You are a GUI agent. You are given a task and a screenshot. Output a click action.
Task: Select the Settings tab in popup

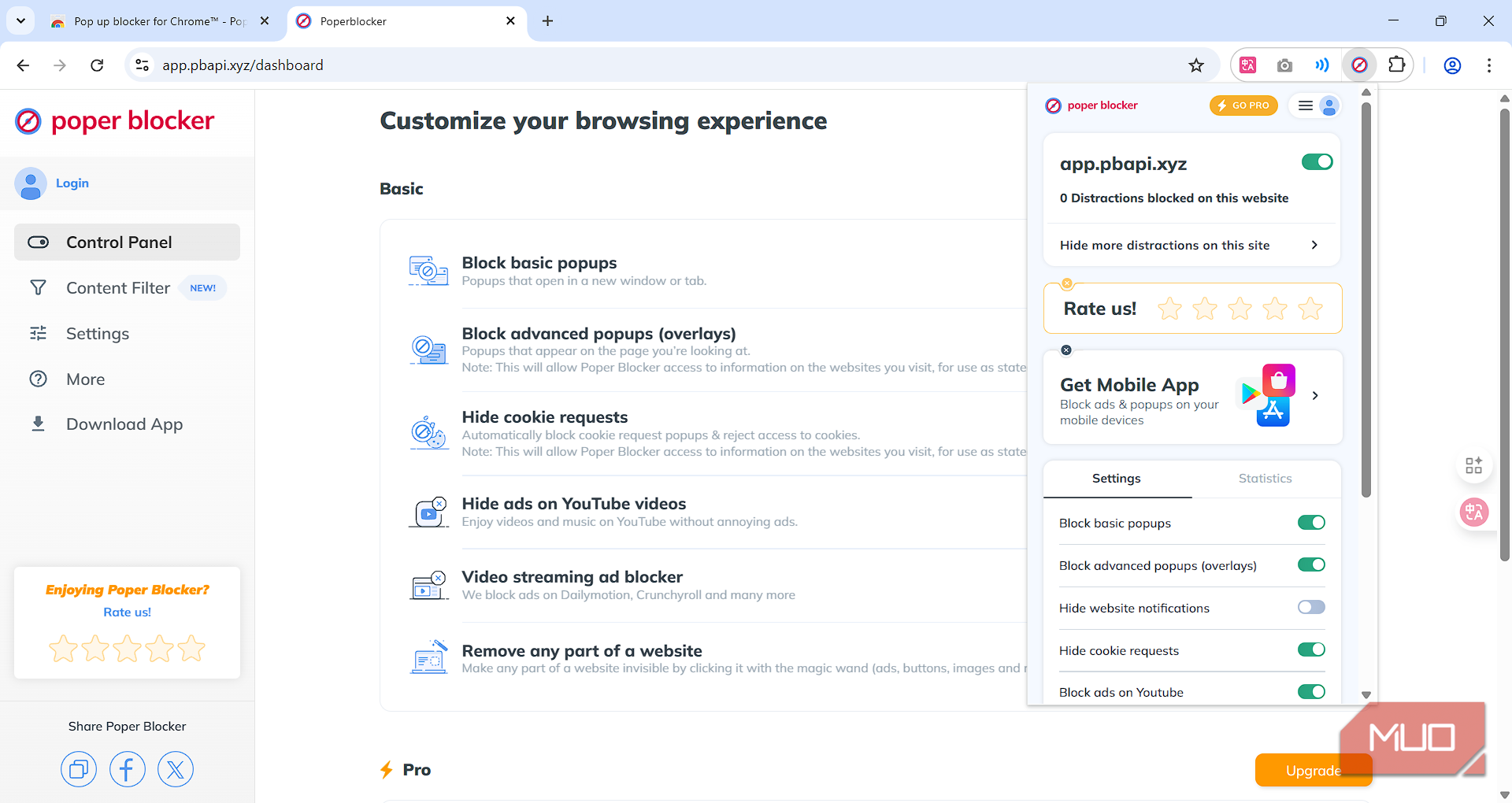pyautogui.click(x=1117, y=479)
